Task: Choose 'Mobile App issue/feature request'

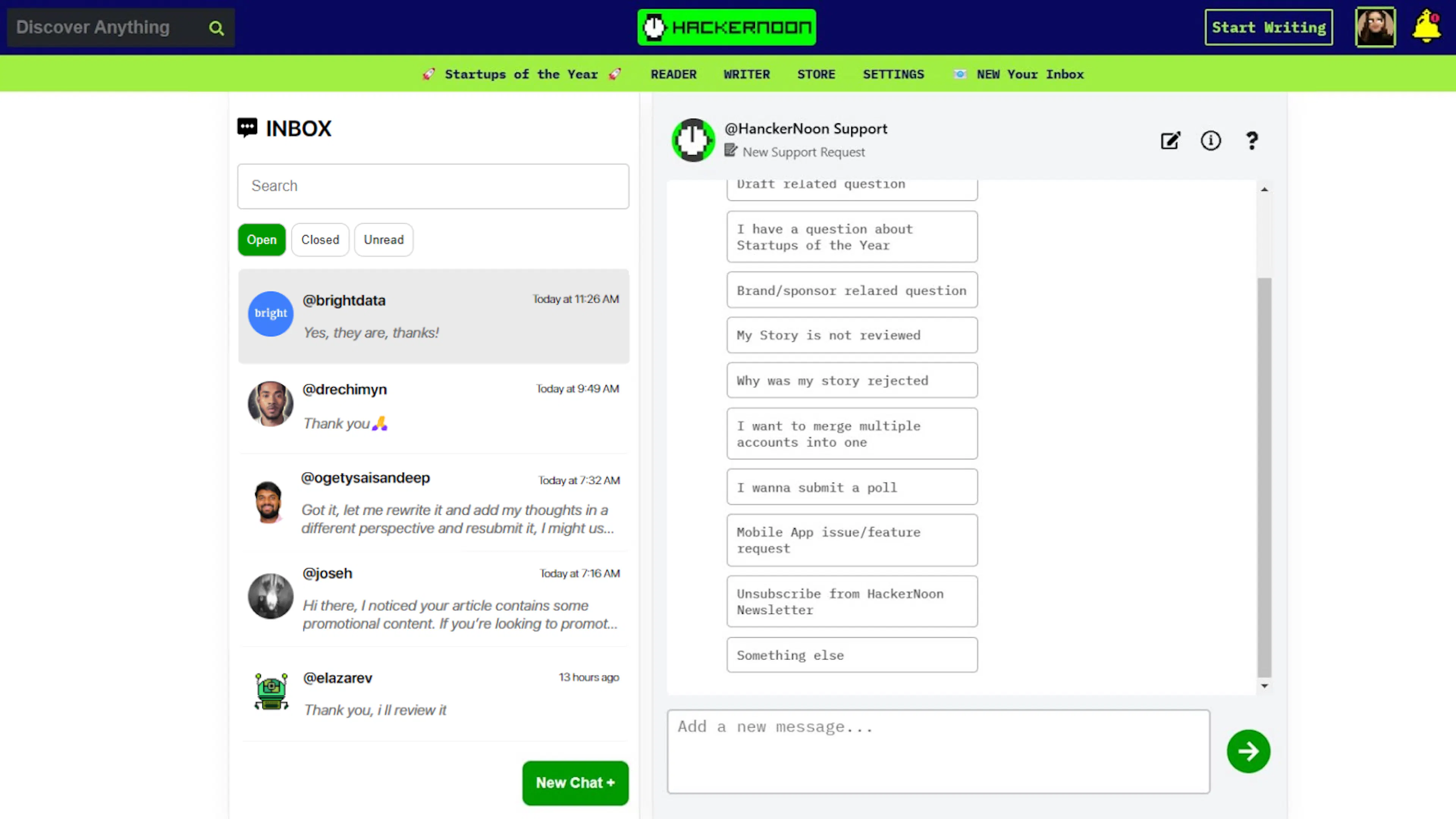Action: click(852, 540)
